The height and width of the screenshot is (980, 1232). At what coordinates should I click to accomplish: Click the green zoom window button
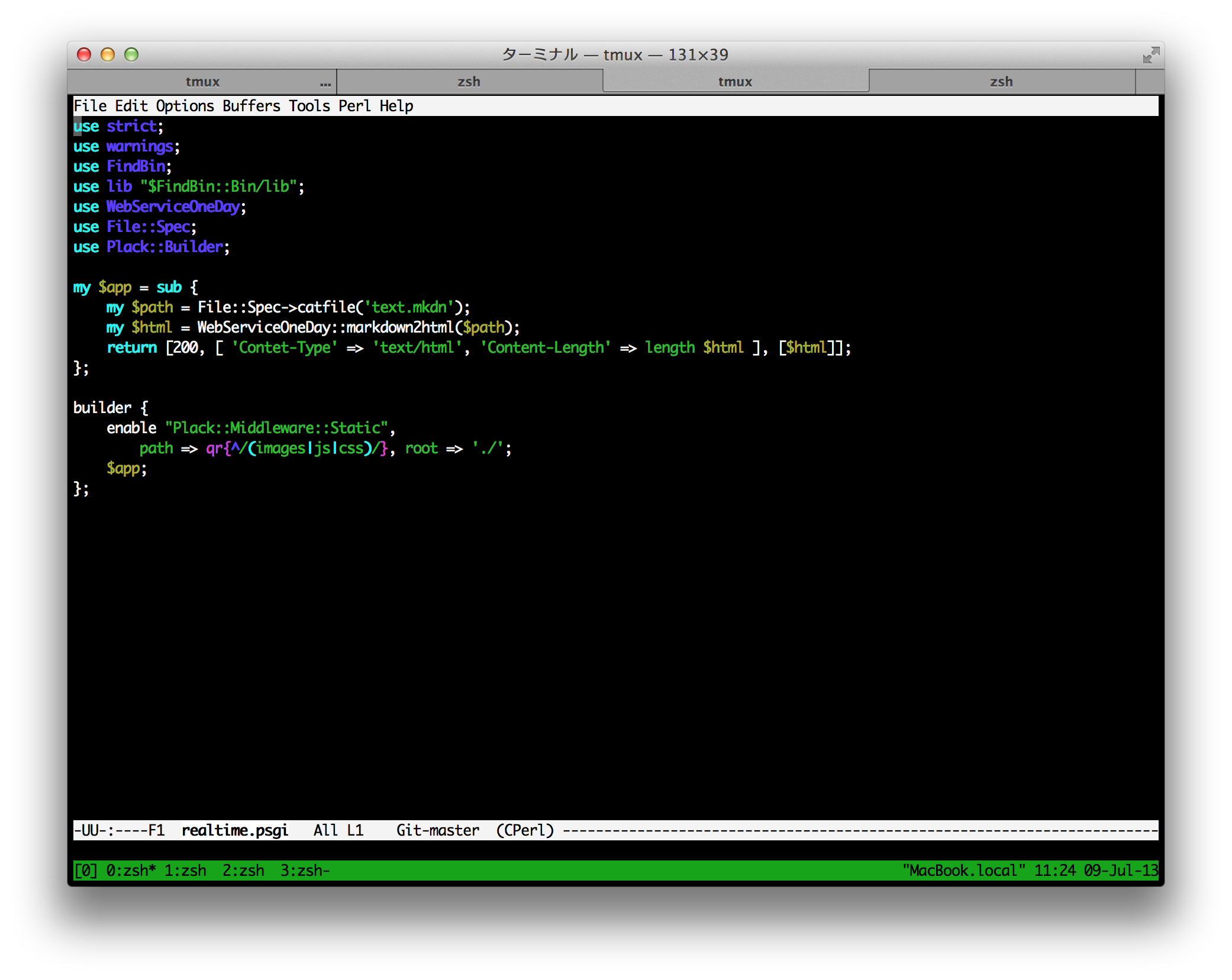(131, 54)
